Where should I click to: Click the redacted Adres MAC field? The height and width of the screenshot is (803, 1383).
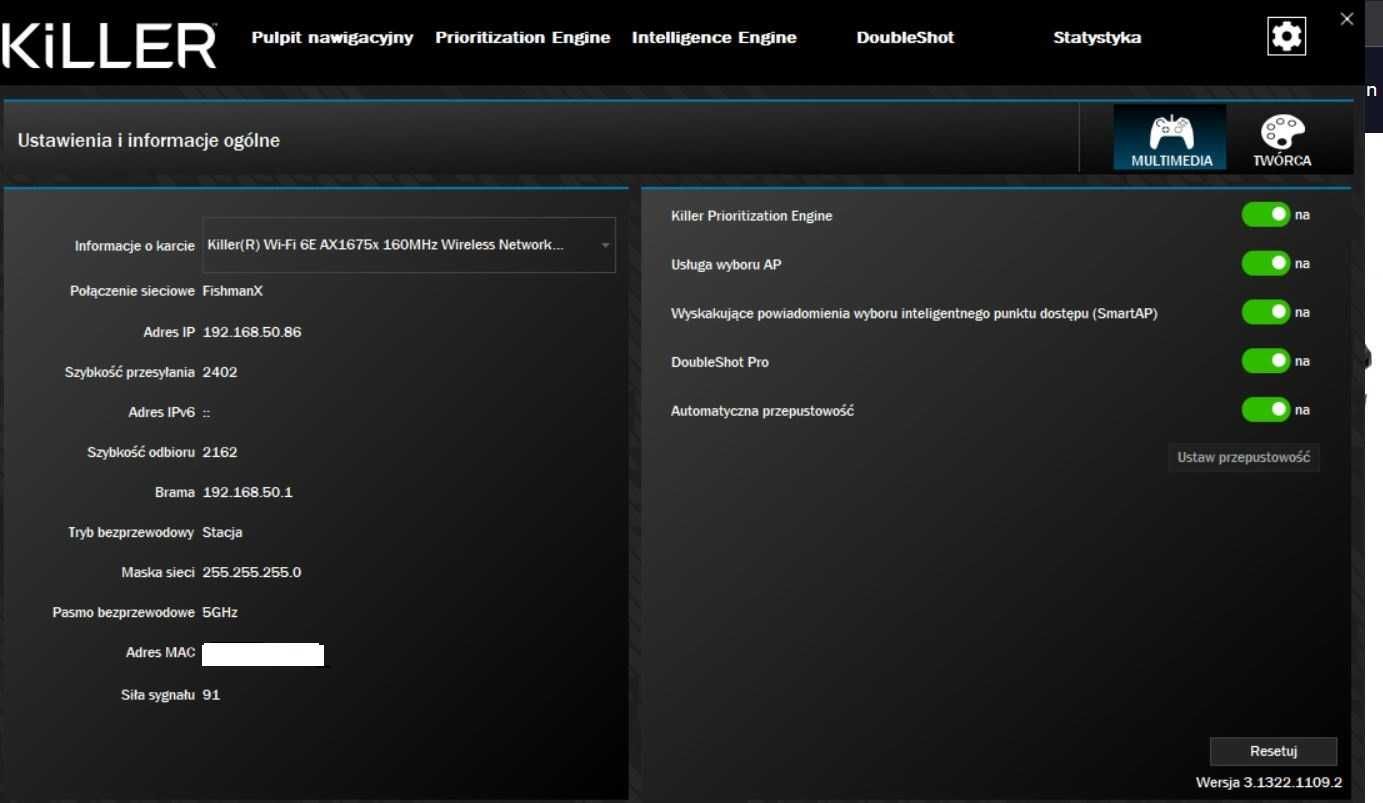(x=263, y=655)
